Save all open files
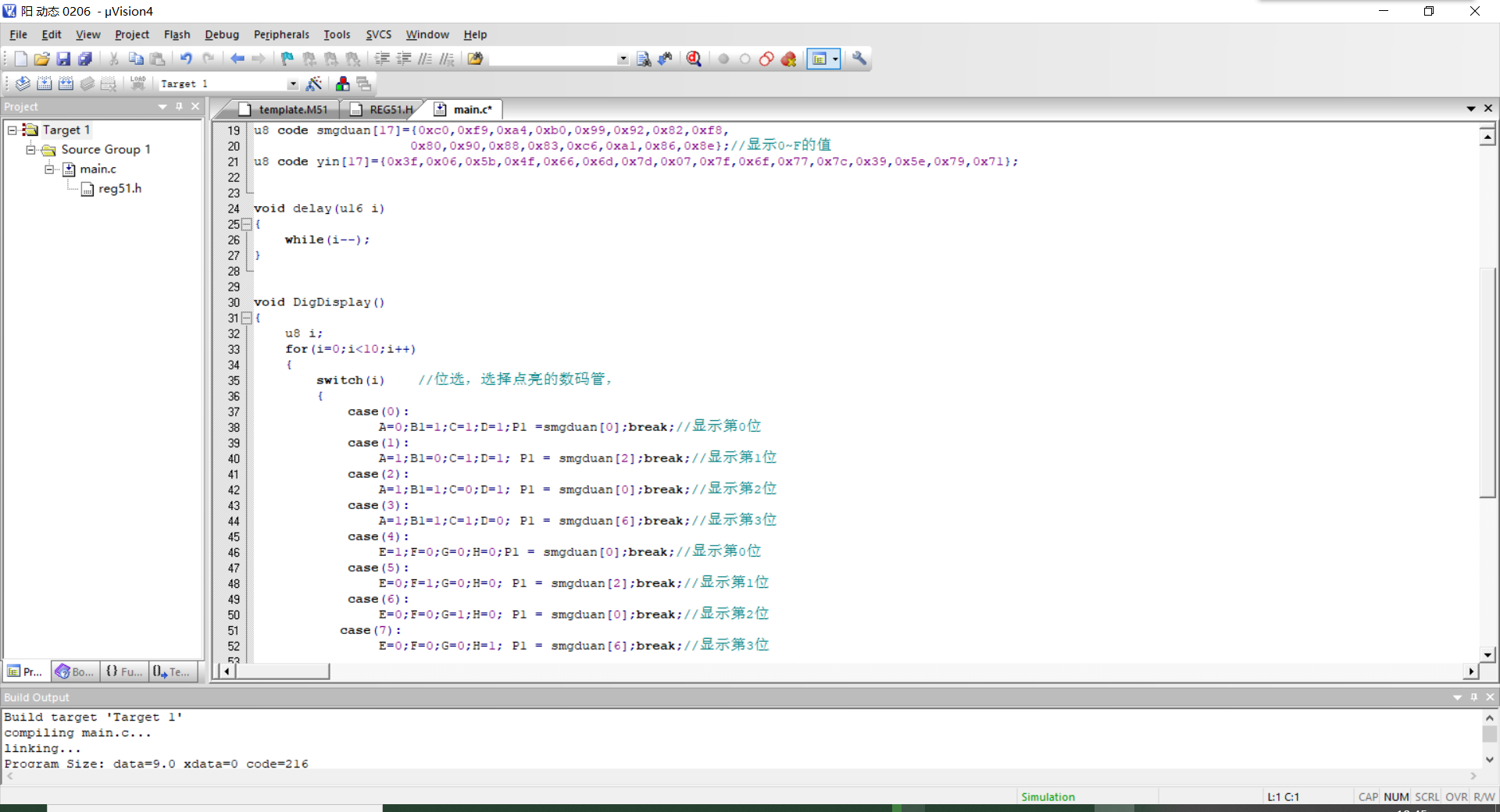The image size is (1500, 812). click(x=85, y=59)
